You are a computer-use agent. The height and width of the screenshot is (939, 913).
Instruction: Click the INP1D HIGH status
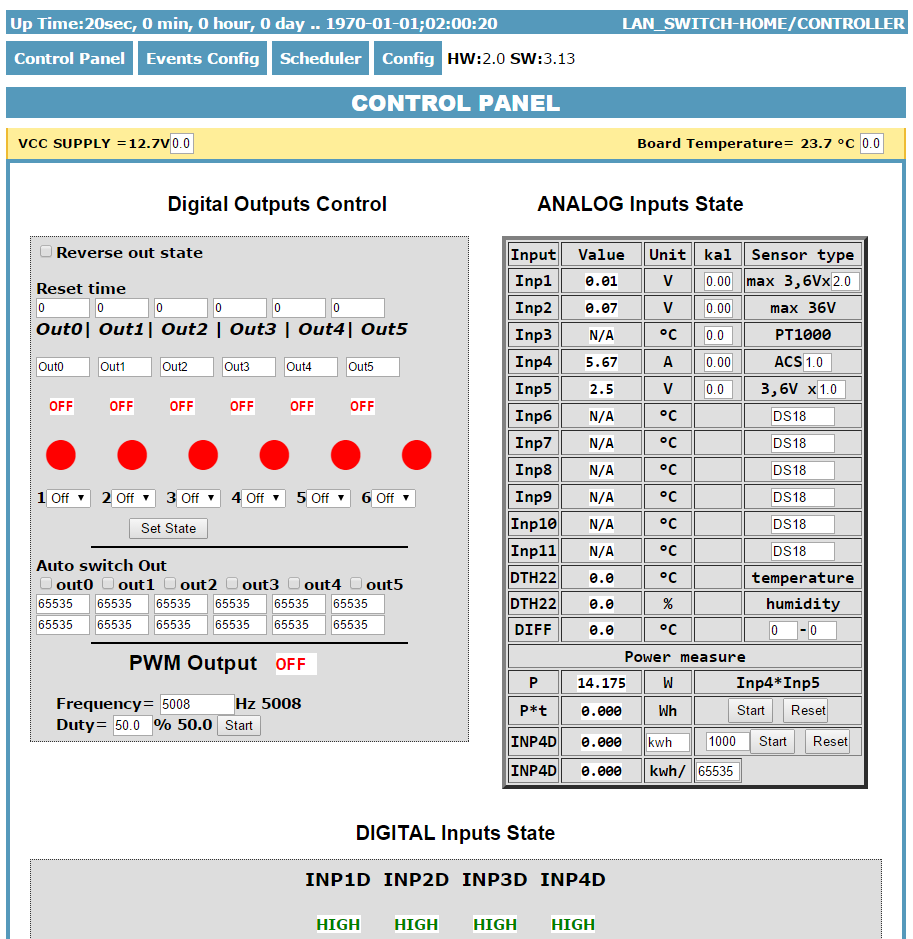338,925
